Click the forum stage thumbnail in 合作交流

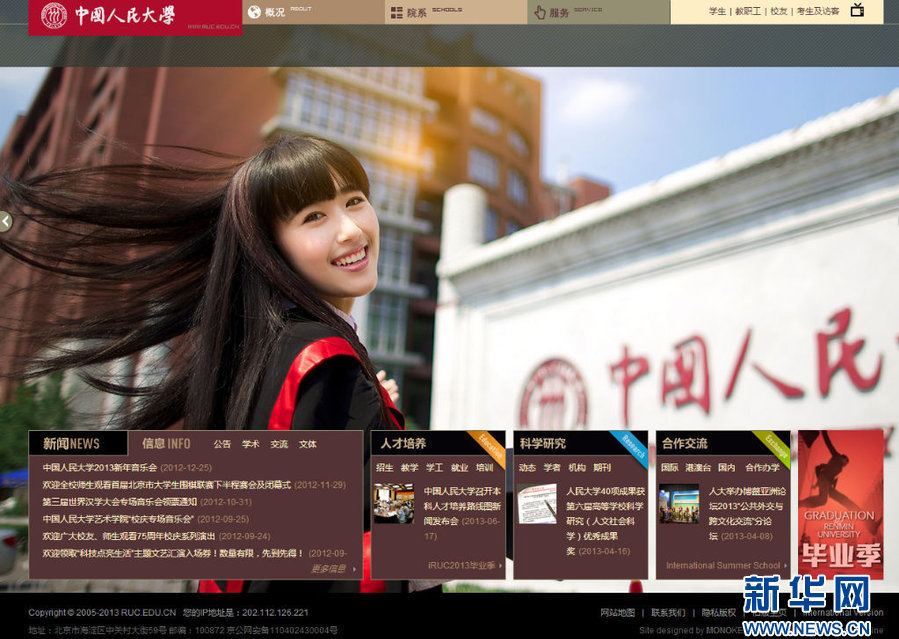click(679, 503)
